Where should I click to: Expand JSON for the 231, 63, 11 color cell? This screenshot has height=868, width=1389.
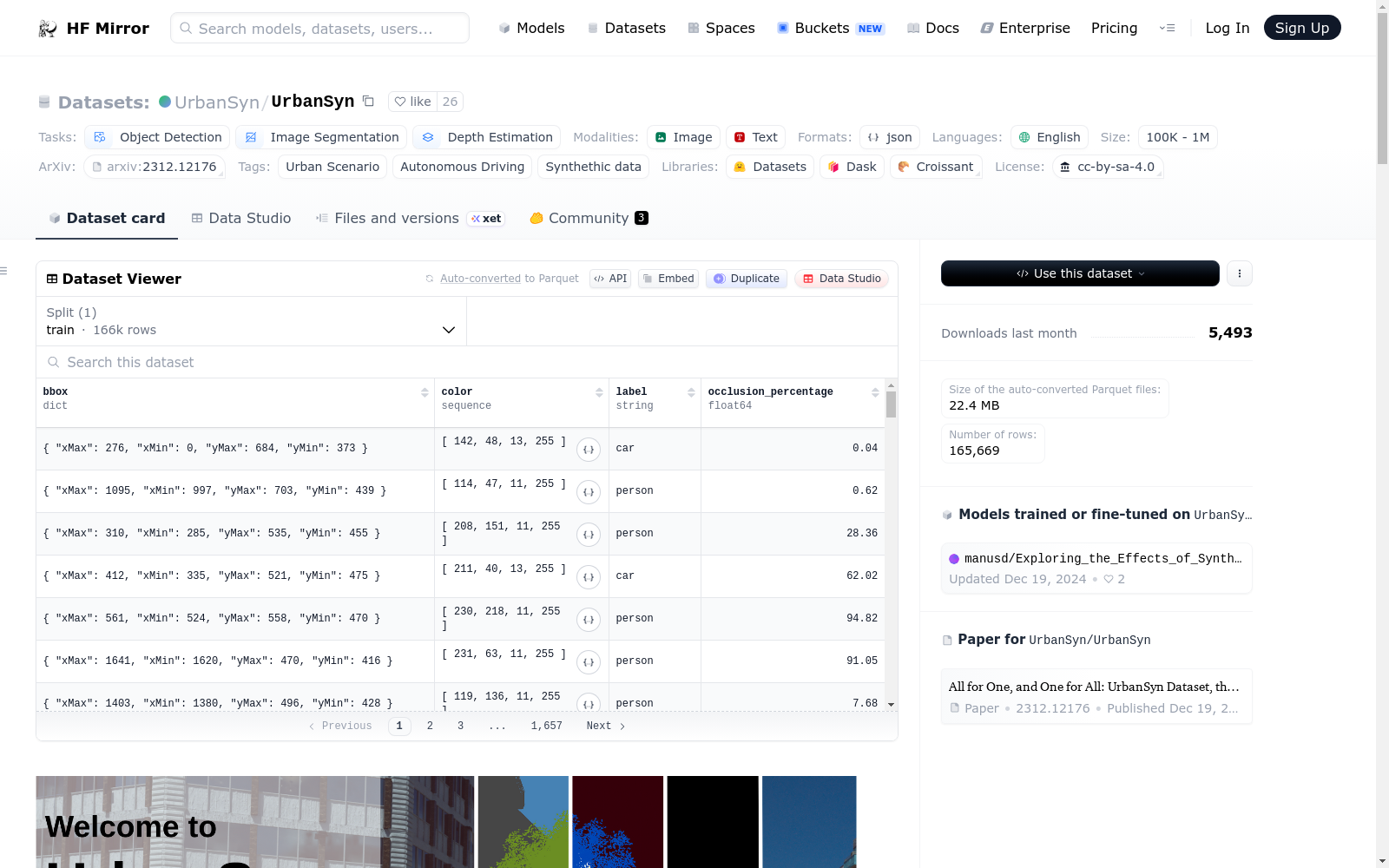589,662
